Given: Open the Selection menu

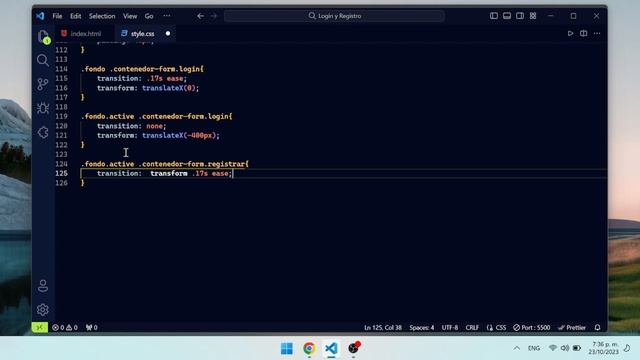Looking at the screenshot, I should 102,16.
